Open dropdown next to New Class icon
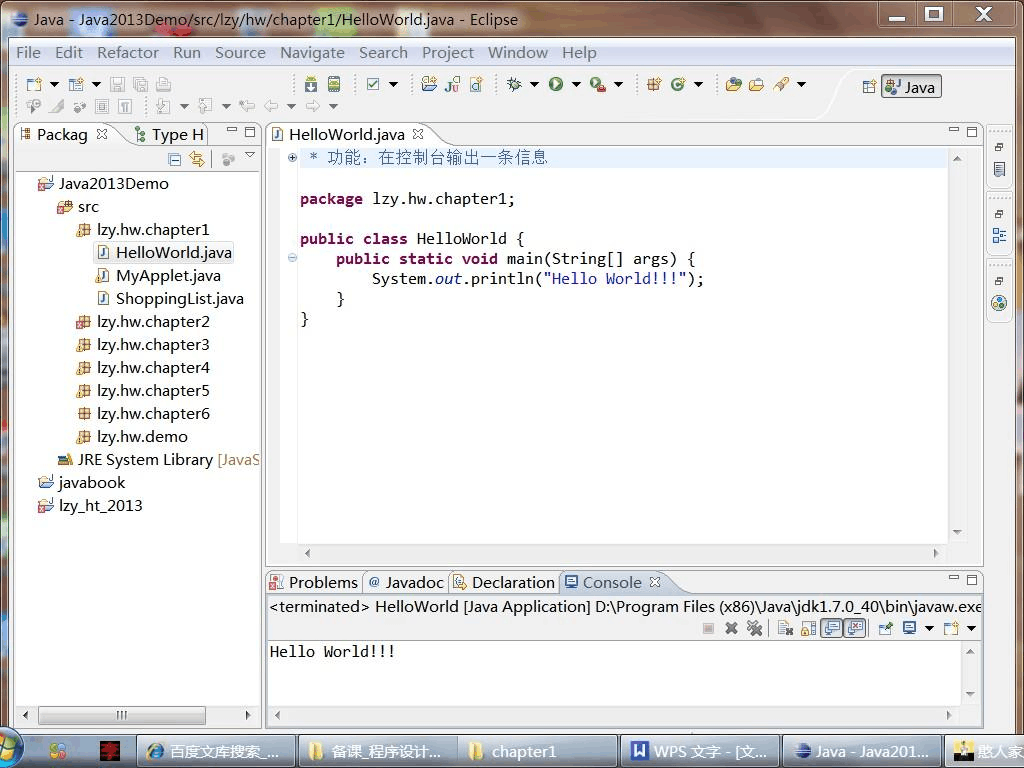 tap(698, 84)
